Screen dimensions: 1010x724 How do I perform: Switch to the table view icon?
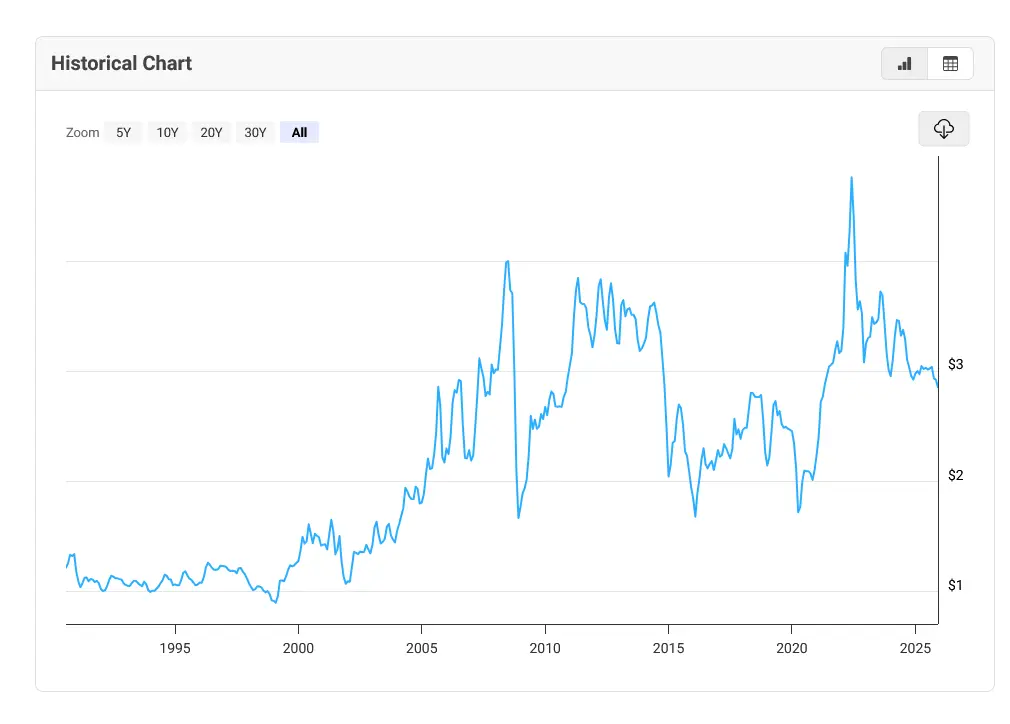950,64
